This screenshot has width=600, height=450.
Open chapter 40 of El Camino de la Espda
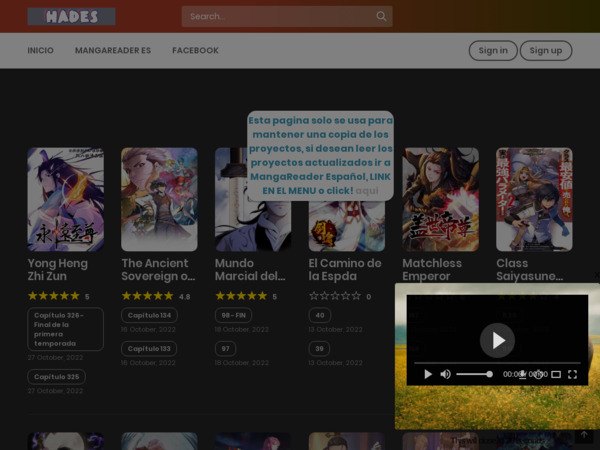click(x=320, y=315)
